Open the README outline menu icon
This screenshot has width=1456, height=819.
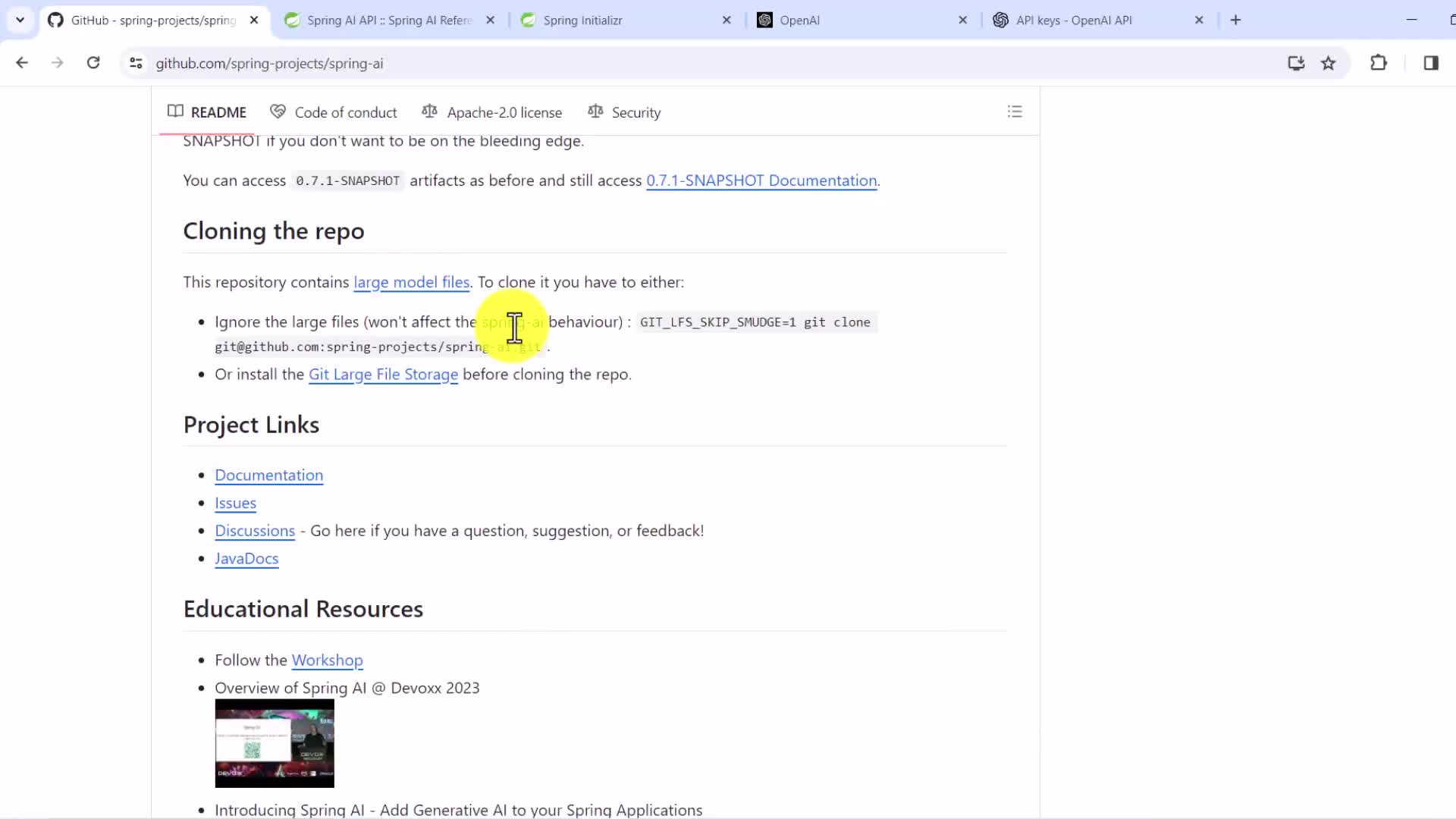(x=1015, y=112)
